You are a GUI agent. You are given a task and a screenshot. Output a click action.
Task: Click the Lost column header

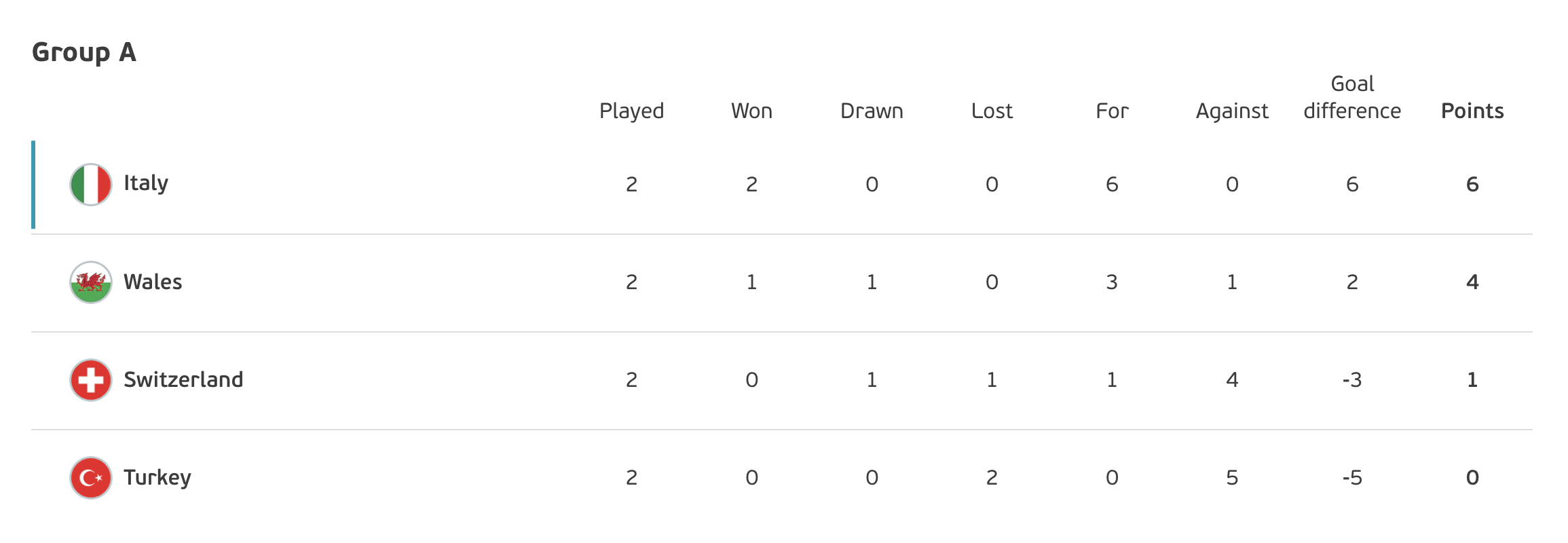(x=992, y=111)
